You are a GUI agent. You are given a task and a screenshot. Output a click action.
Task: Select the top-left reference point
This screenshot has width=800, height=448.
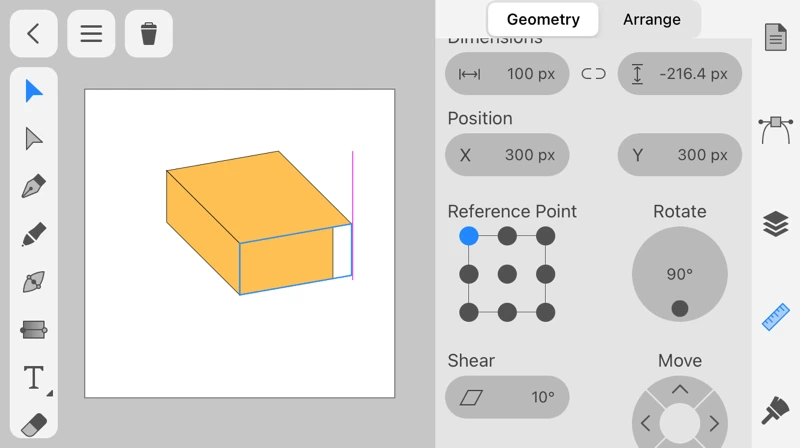469,236
